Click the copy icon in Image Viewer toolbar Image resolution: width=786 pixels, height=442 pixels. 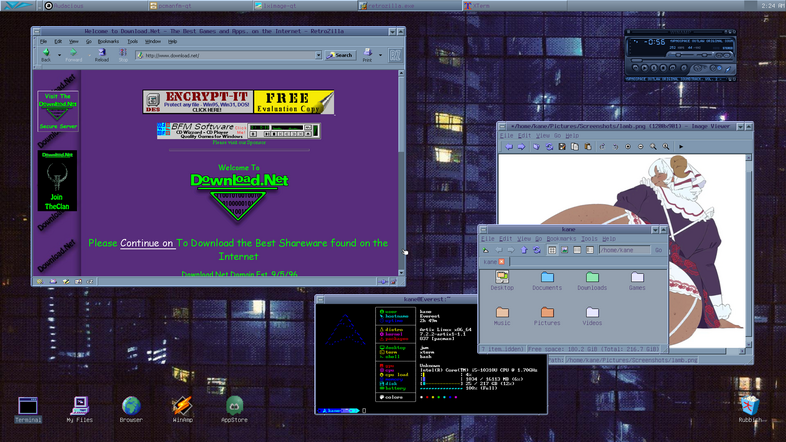pos(574,146)
